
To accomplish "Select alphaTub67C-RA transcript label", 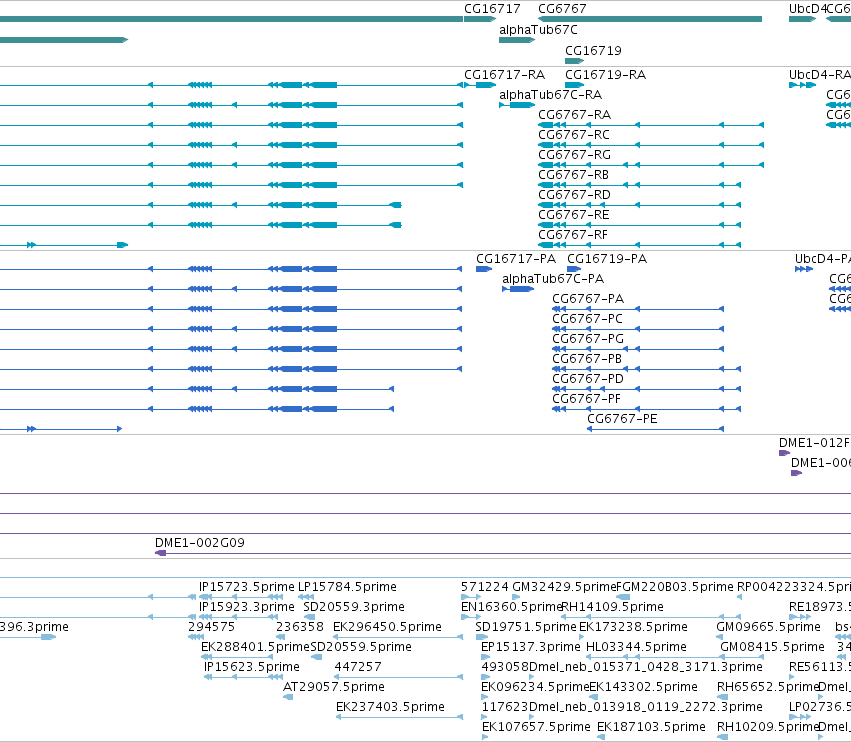I will click(550, 95).
